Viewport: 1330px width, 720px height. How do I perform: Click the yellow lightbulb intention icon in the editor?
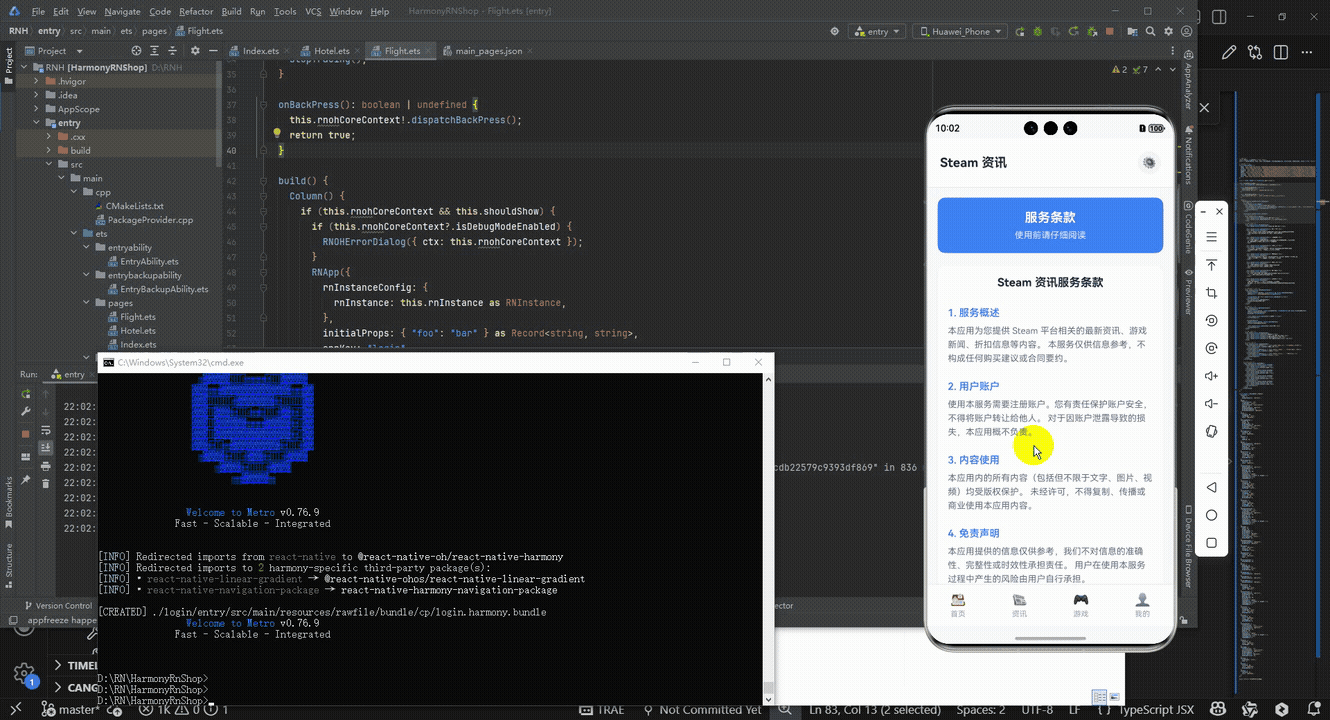pyautogui.click(x=277, y=133)
